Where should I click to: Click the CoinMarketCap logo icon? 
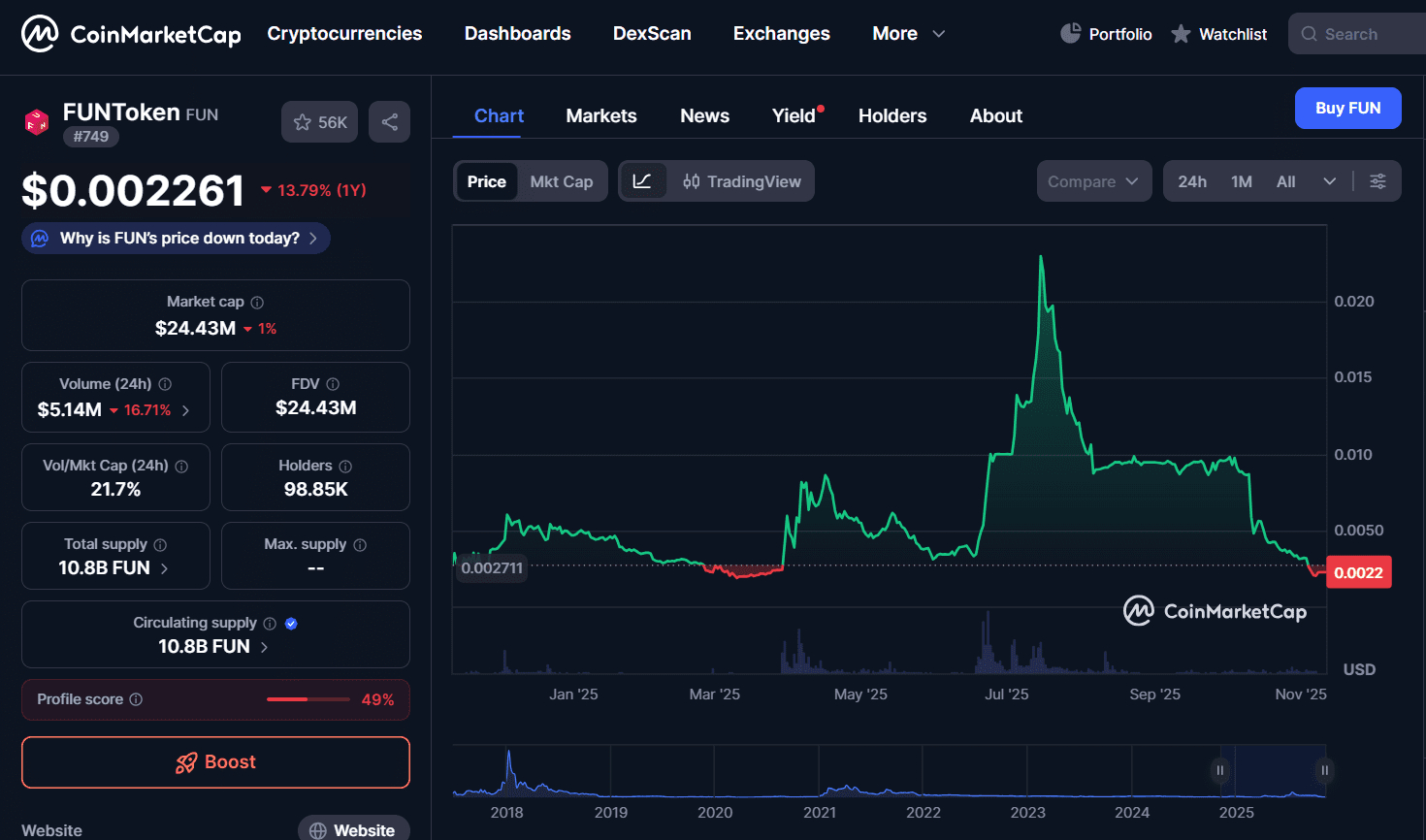point(40,34)
